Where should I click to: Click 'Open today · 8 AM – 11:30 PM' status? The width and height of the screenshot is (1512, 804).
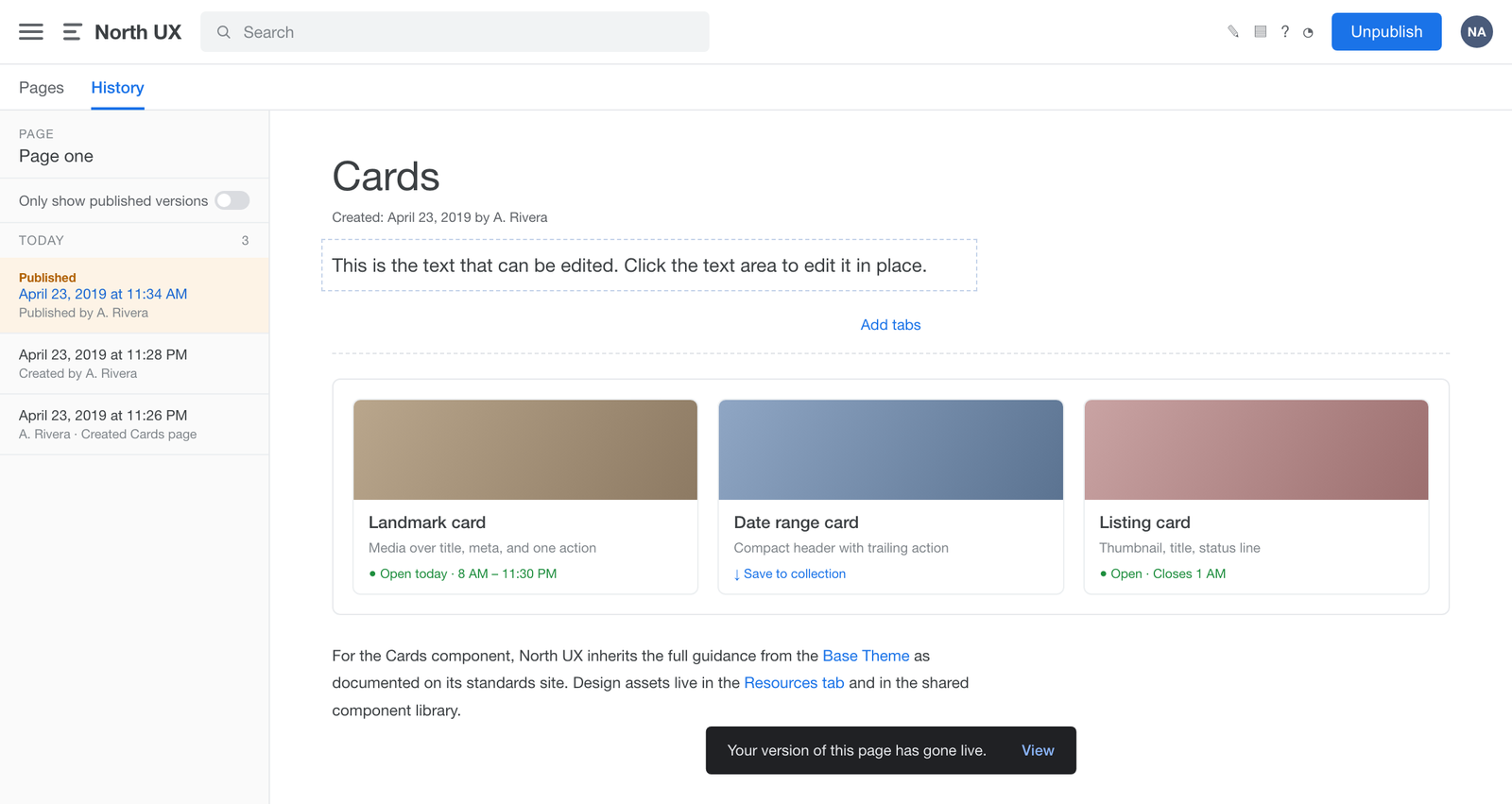pos(462,573)
